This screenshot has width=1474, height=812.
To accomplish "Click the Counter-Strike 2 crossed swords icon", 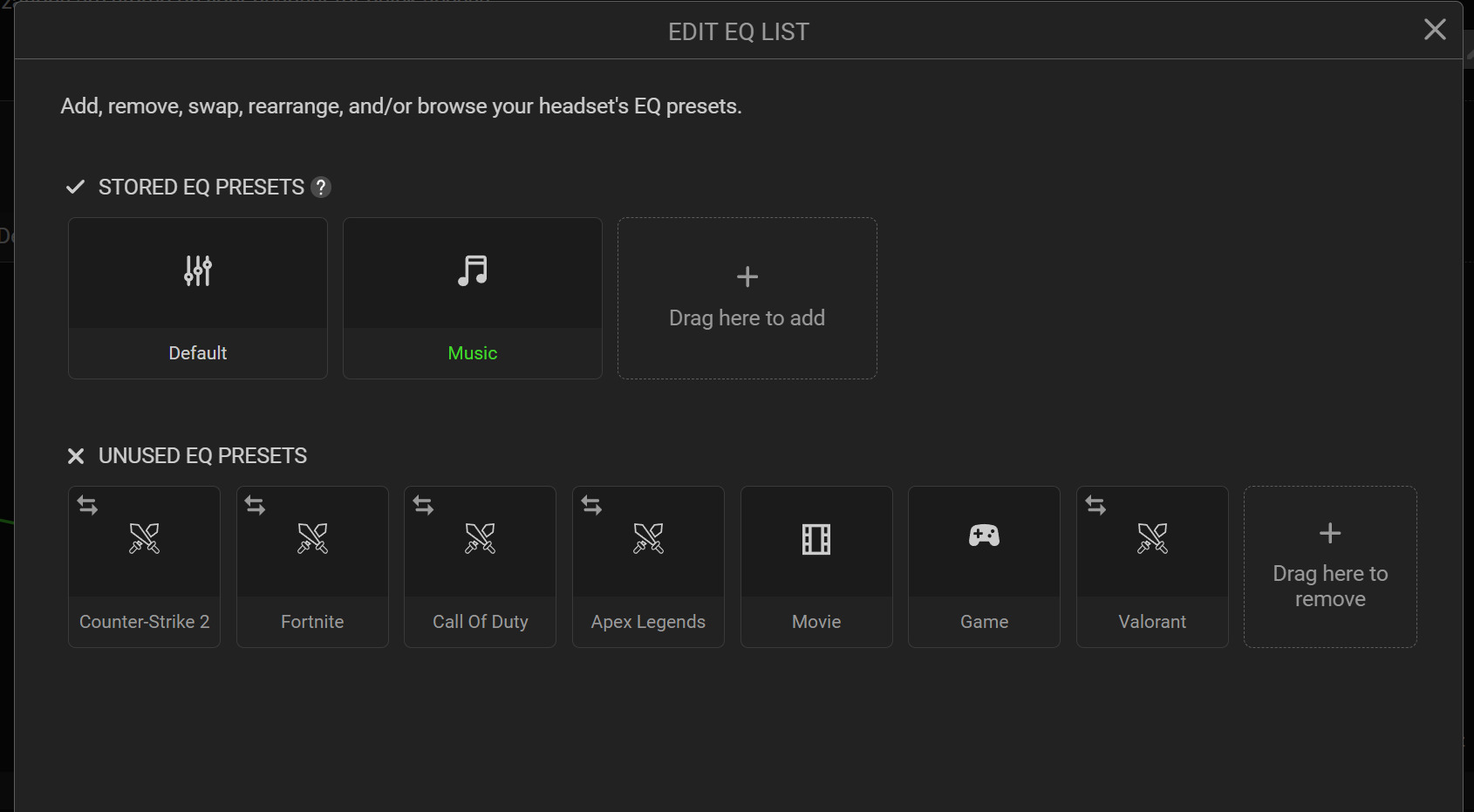I will point(144,539).
